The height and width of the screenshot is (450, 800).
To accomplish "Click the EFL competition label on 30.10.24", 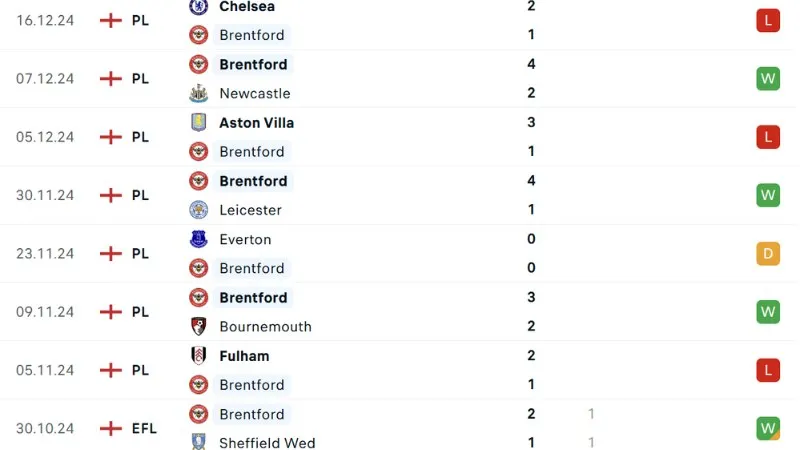I will (x=145, y=429).
